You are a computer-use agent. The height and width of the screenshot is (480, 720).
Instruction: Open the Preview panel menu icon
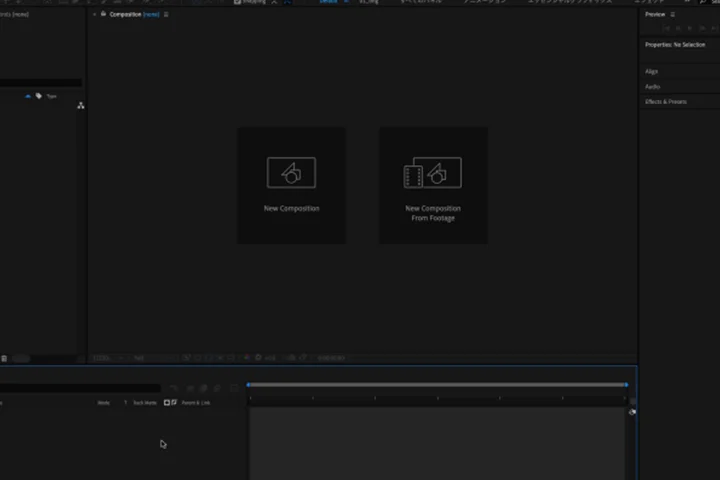coord(673,14)
